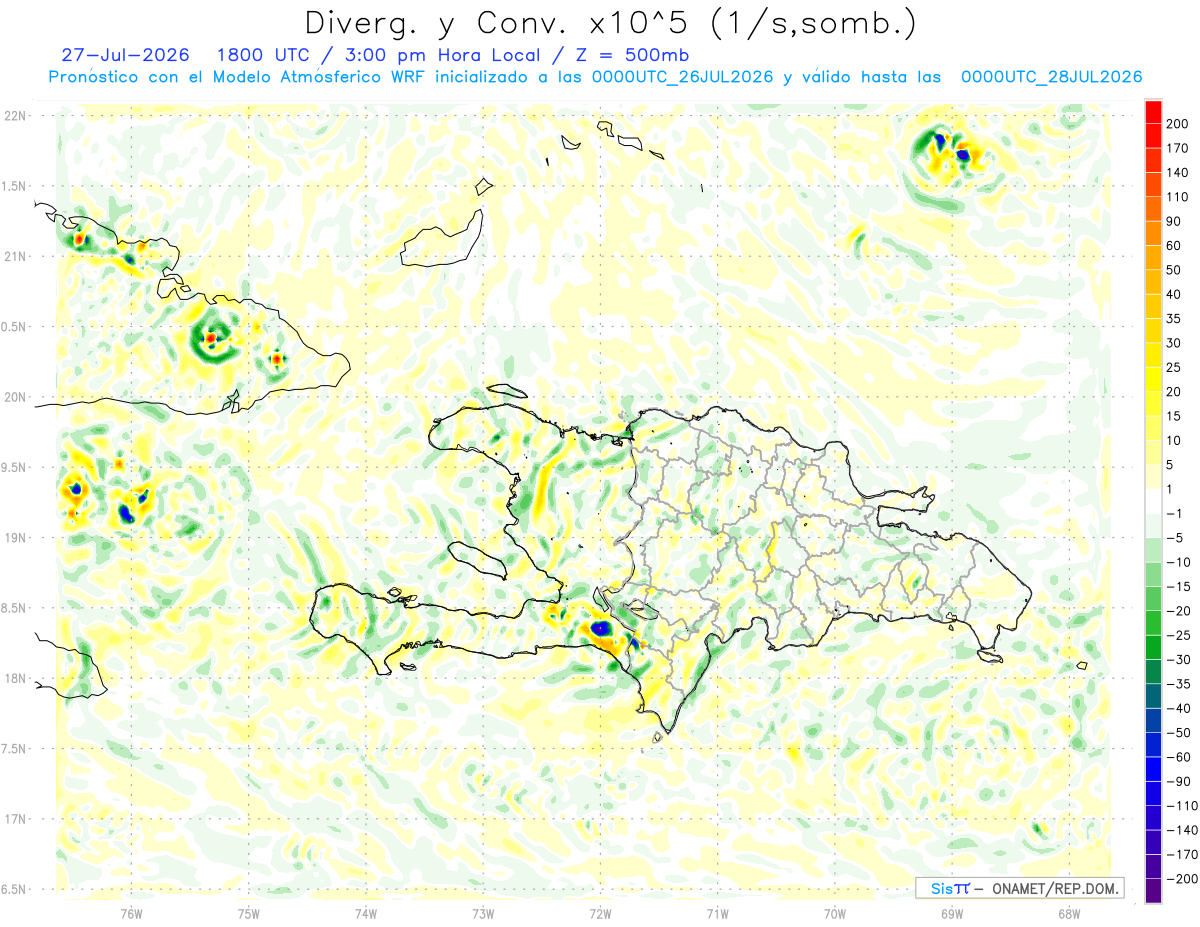Click the colorbar value '40'

[1174, 294]
